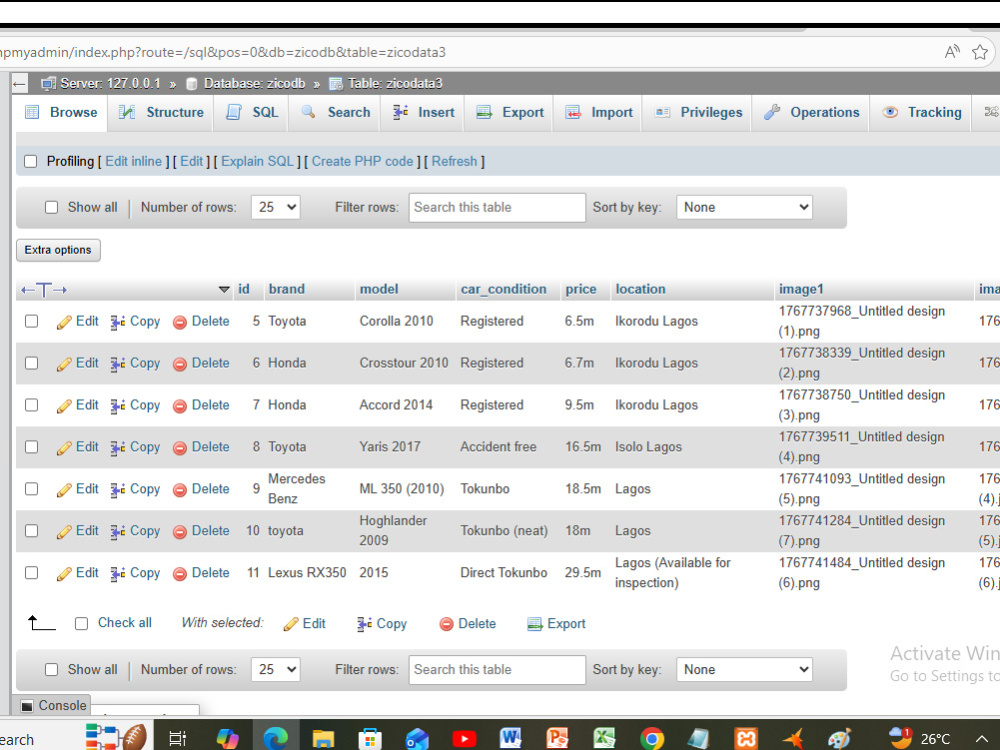The height and width of the screenshot is (750, 1000).
Task: Tick the top Show all checkbox
Action: coord(52,207)
